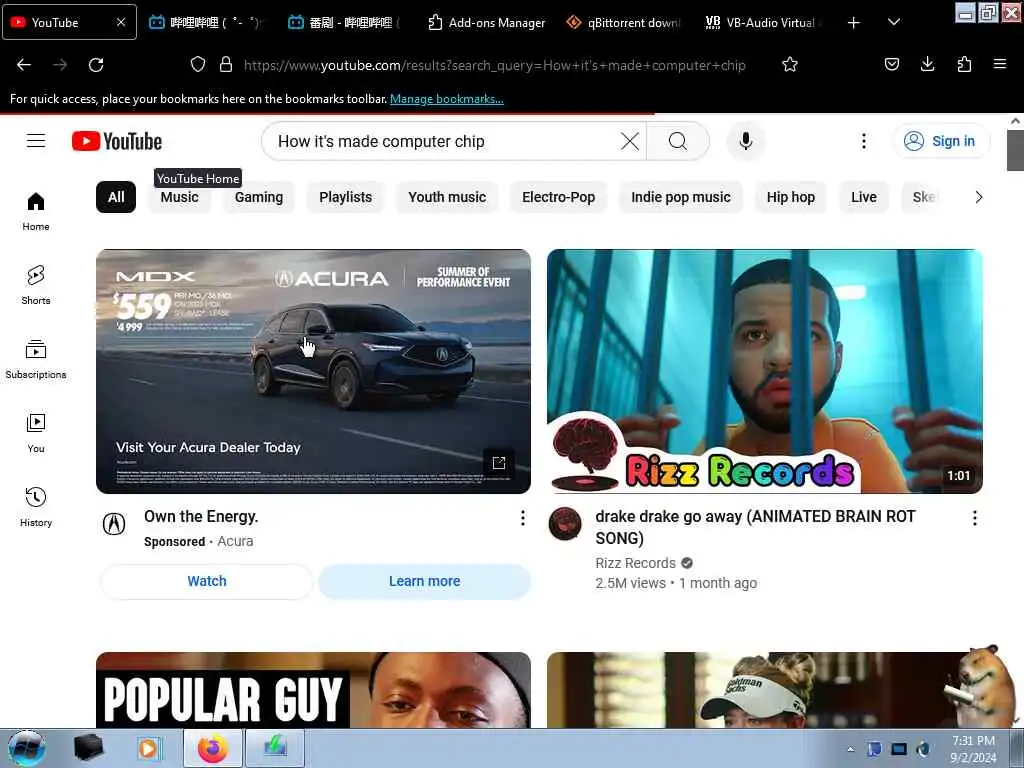
Task: Select the Youth music chip
Action: click(447, 197)
